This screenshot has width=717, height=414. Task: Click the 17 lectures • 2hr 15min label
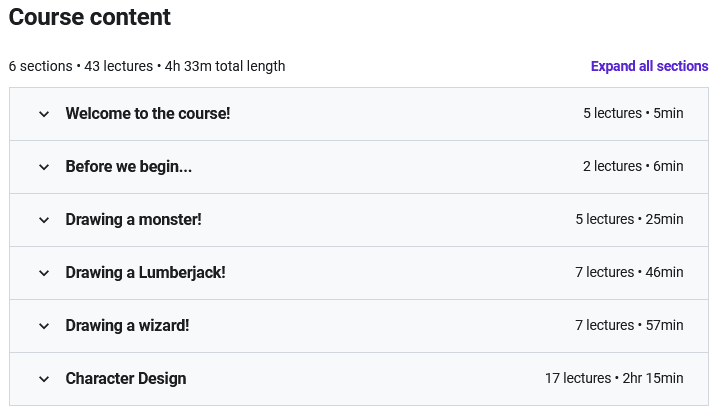614,379
